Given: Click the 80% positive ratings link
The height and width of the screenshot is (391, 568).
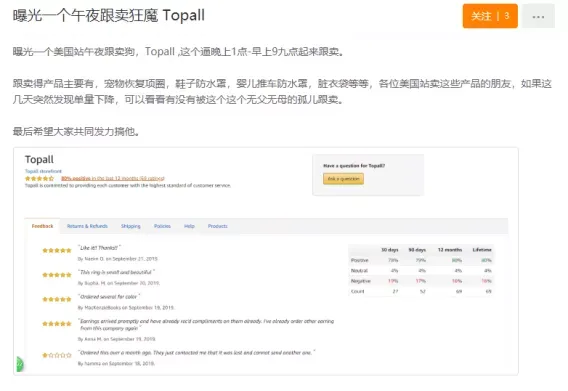Looking at the screenshot, I should [x=113, y=178].
